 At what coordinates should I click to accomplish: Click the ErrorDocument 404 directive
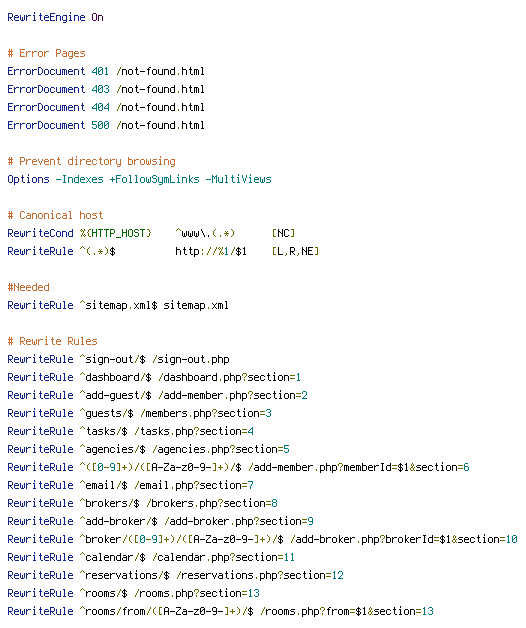[106, 107]
